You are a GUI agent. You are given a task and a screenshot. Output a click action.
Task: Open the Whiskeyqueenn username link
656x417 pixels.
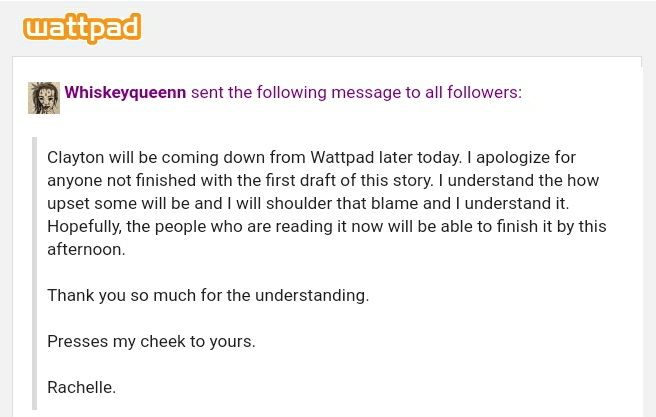coord(126,92)
